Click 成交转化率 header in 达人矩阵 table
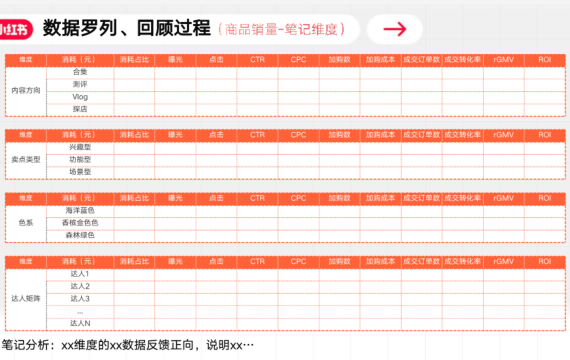This screenshot has width=570, height=360. (462, 261)
